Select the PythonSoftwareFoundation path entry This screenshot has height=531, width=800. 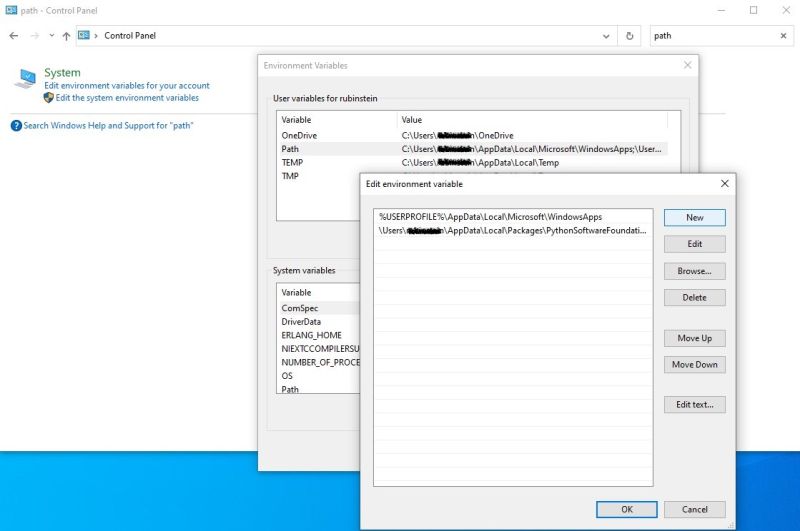click(x=513, y=231)
